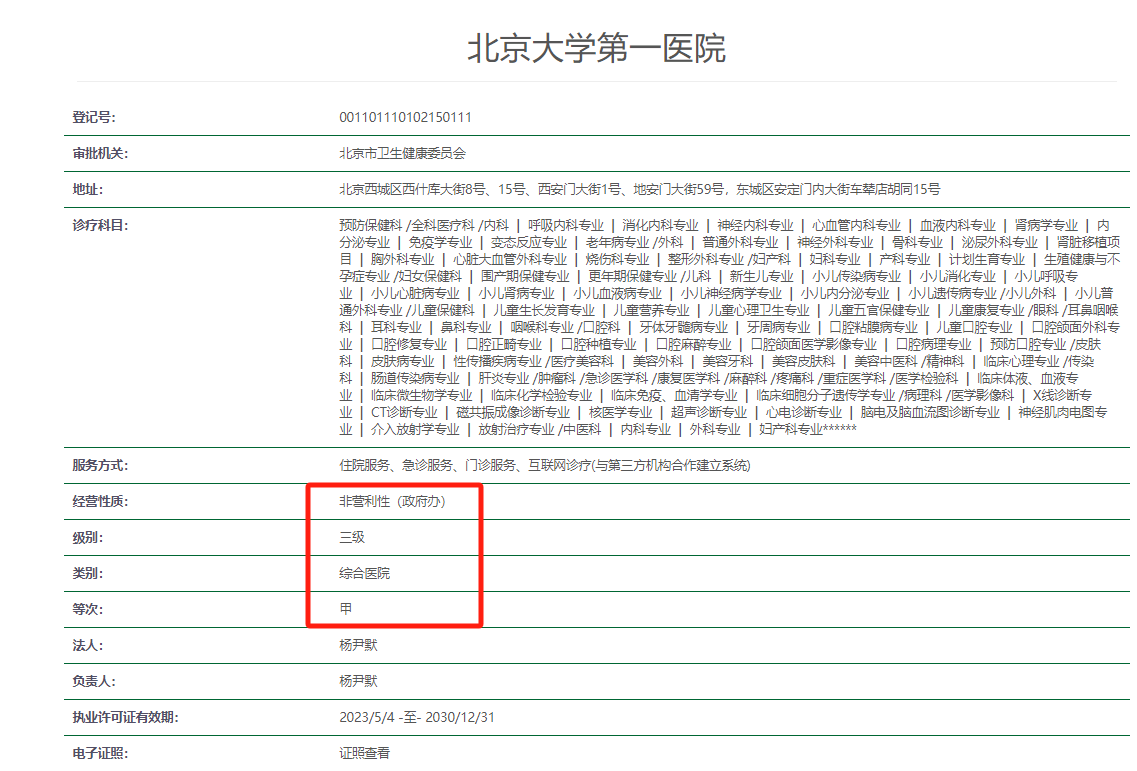Click 介入放射学专业 in the department list

[x=415, y=429]
